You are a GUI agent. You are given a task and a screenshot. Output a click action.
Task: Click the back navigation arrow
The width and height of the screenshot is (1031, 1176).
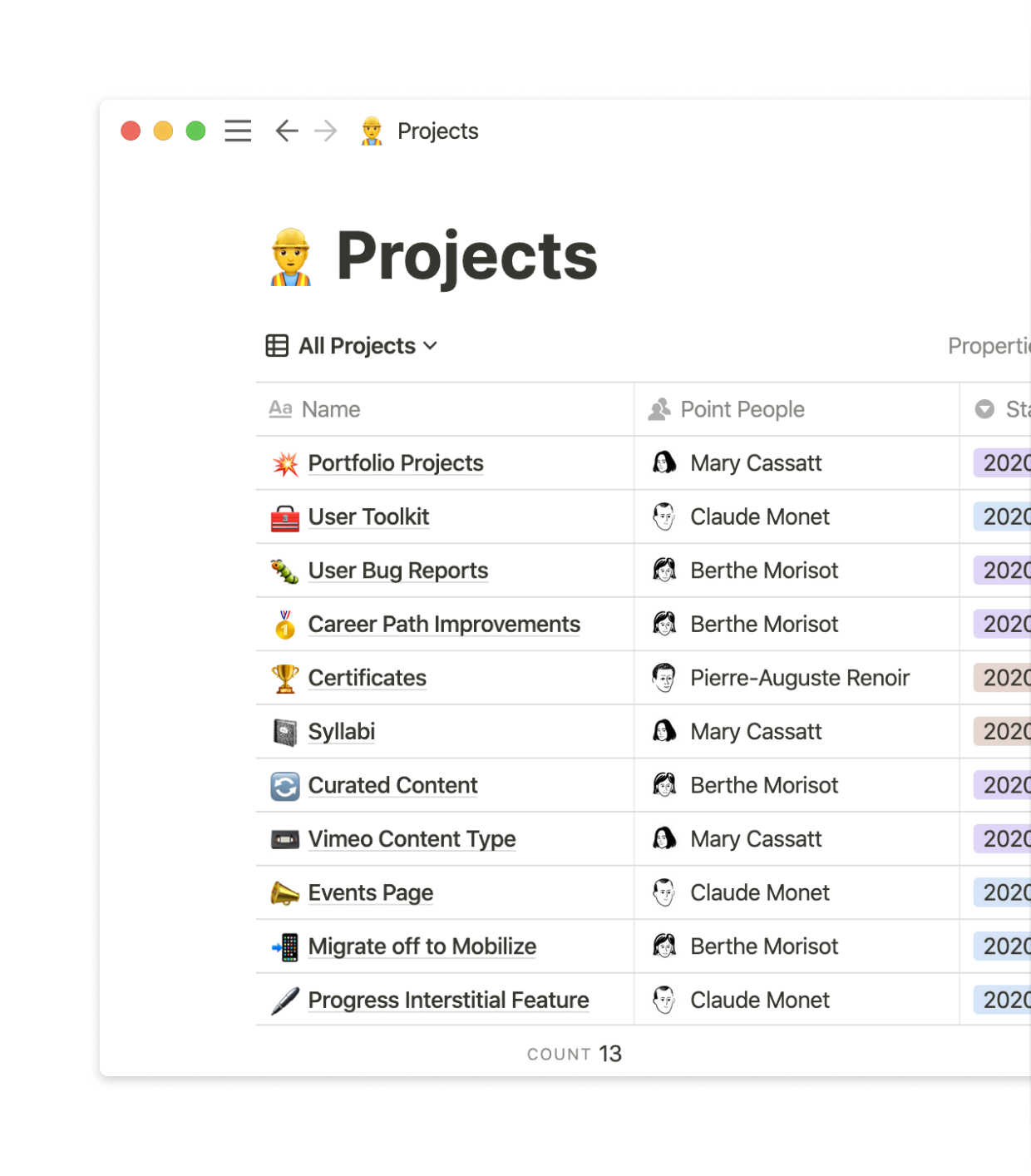(286, 131)
